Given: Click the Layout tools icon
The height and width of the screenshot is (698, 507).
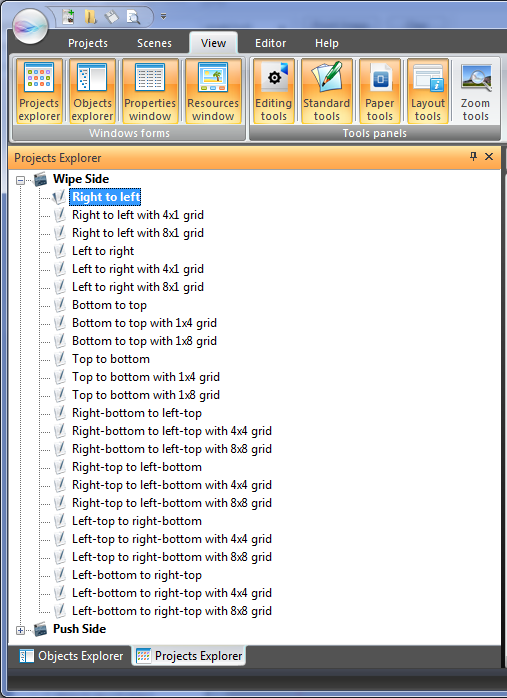Looking at the screenshot, I should [x=428, y=78].
